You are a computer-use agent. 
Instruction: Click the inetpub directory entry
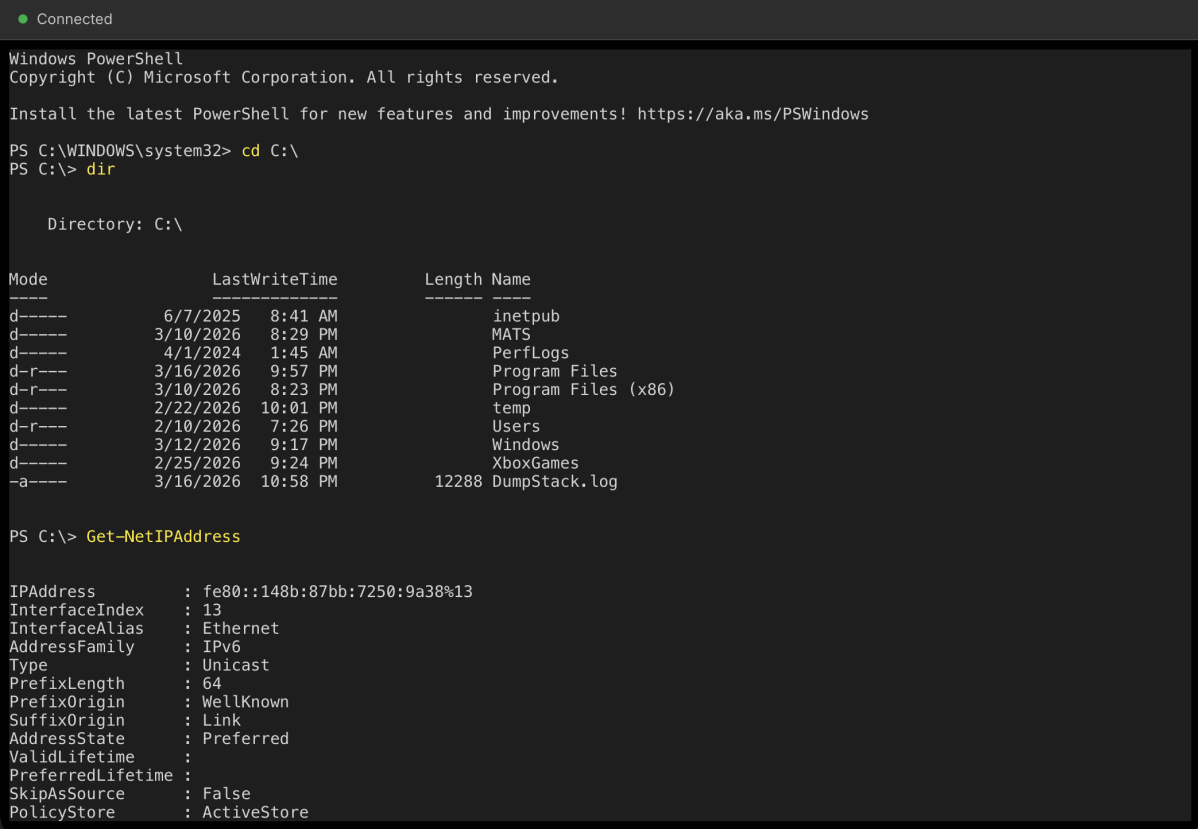pos(526,315)
